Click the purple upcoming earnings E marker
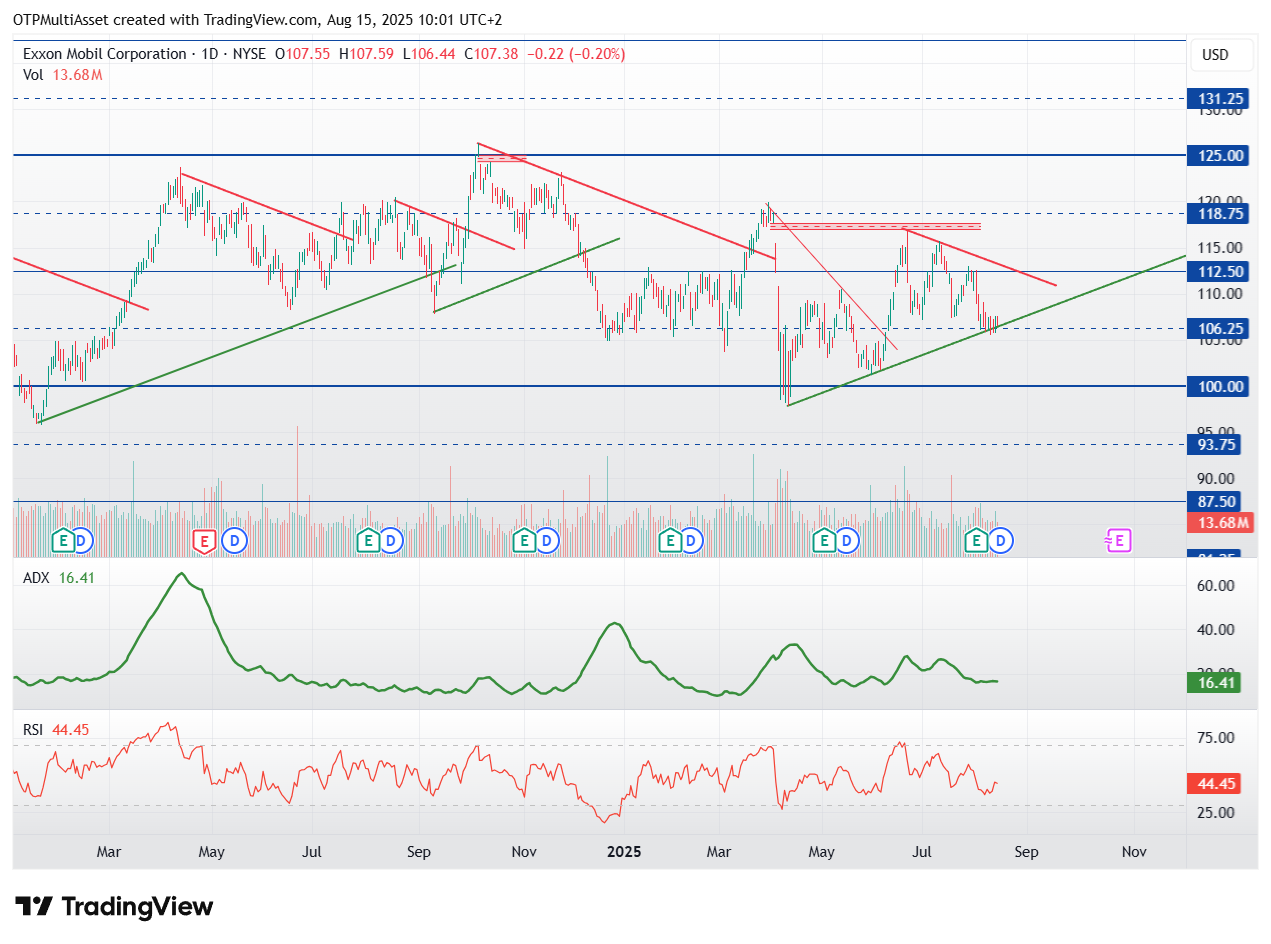This screenshot has height=944, width=1271. click(1118, 541)
